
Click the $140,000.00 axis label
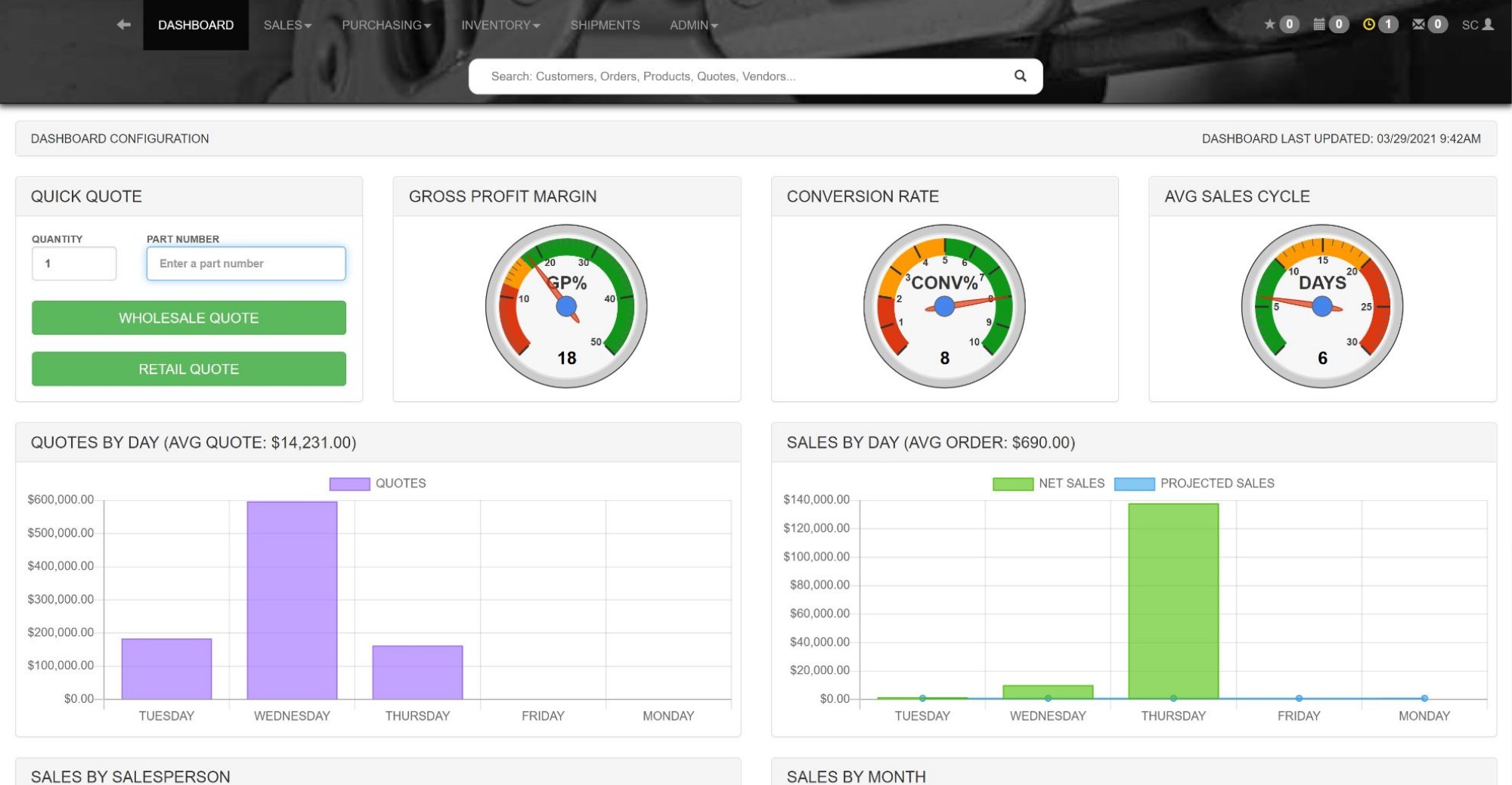pos(816,499)
